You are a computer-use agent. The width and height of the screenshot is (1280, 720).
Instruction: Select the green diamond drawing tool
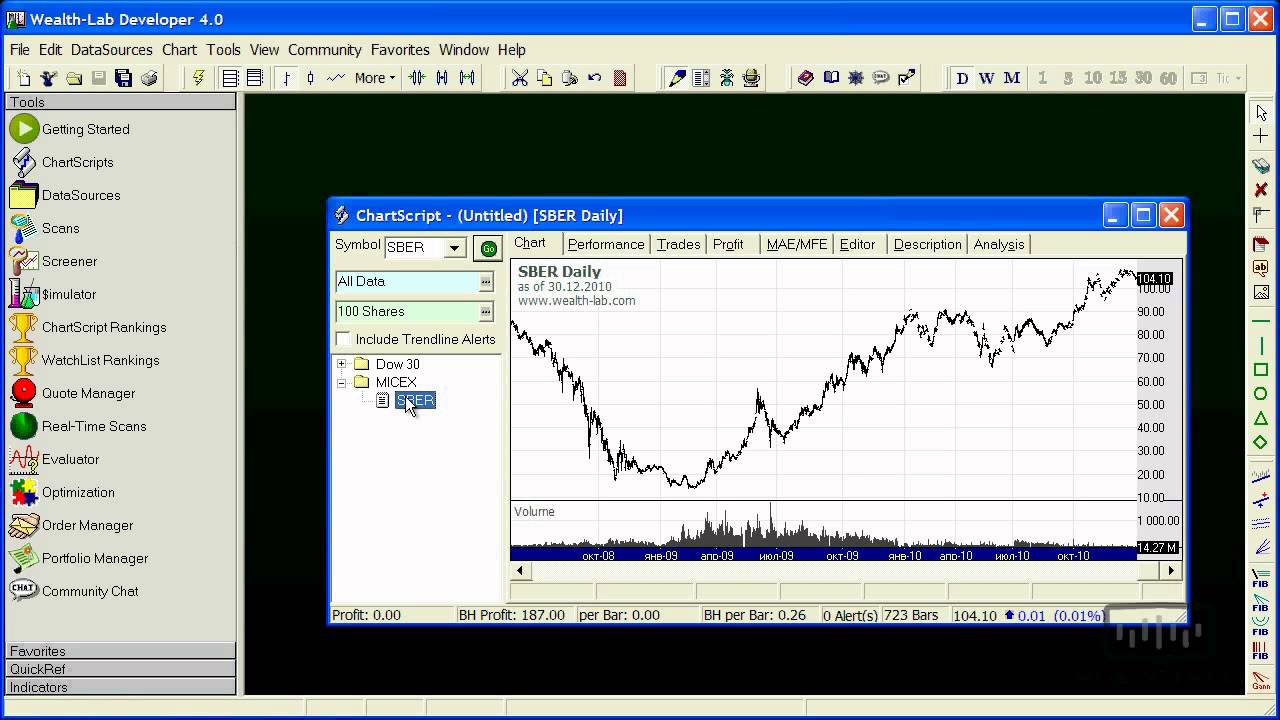tap(1261, 442)
